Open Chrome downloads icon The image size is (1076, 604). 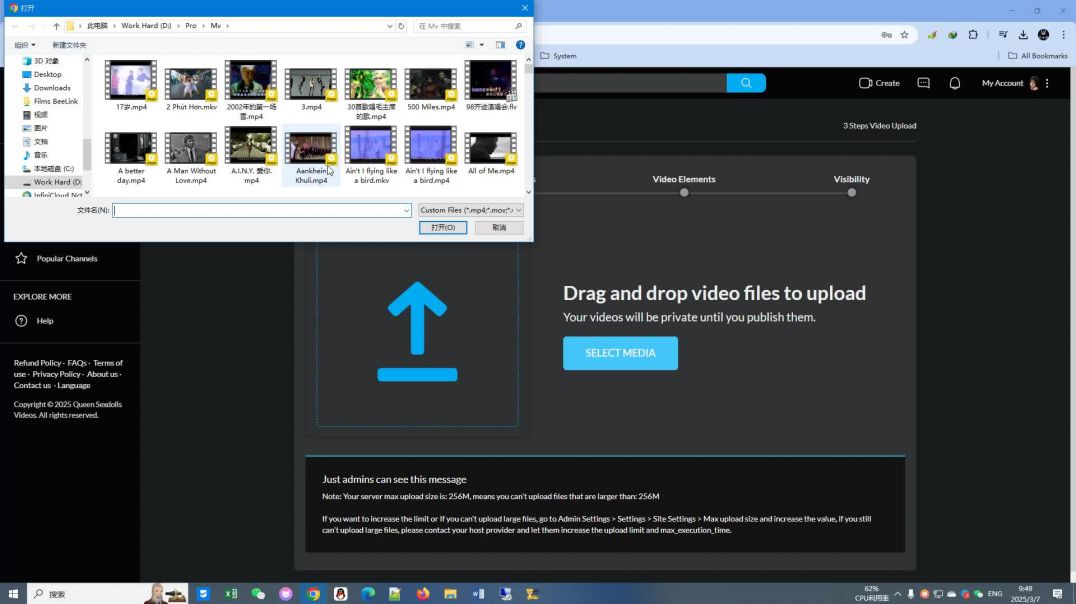(x=1022, y=35)
